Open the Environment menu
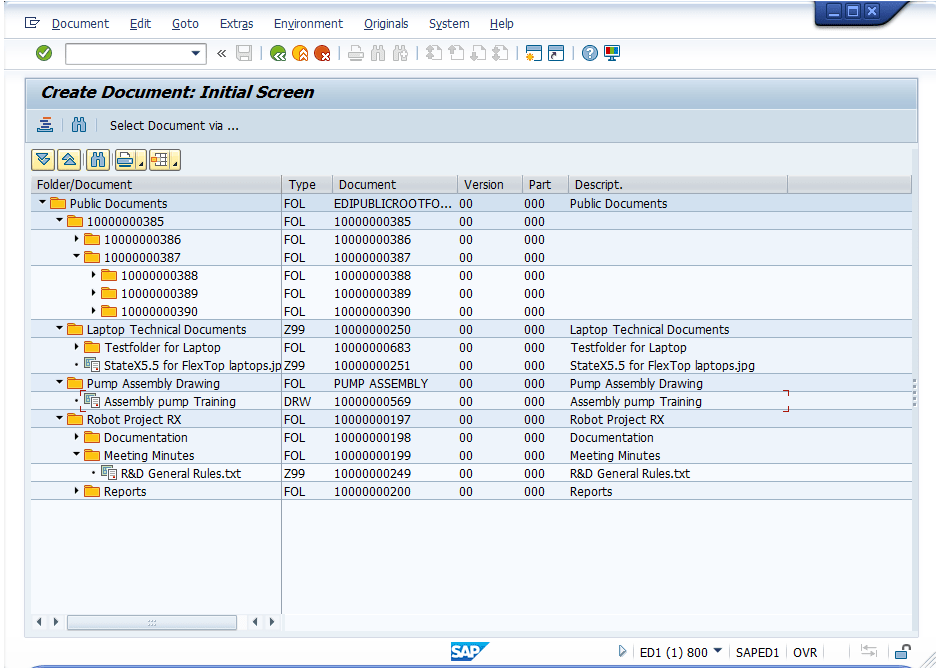The height and width of the screenshot is (670, 940). point(308,23)
